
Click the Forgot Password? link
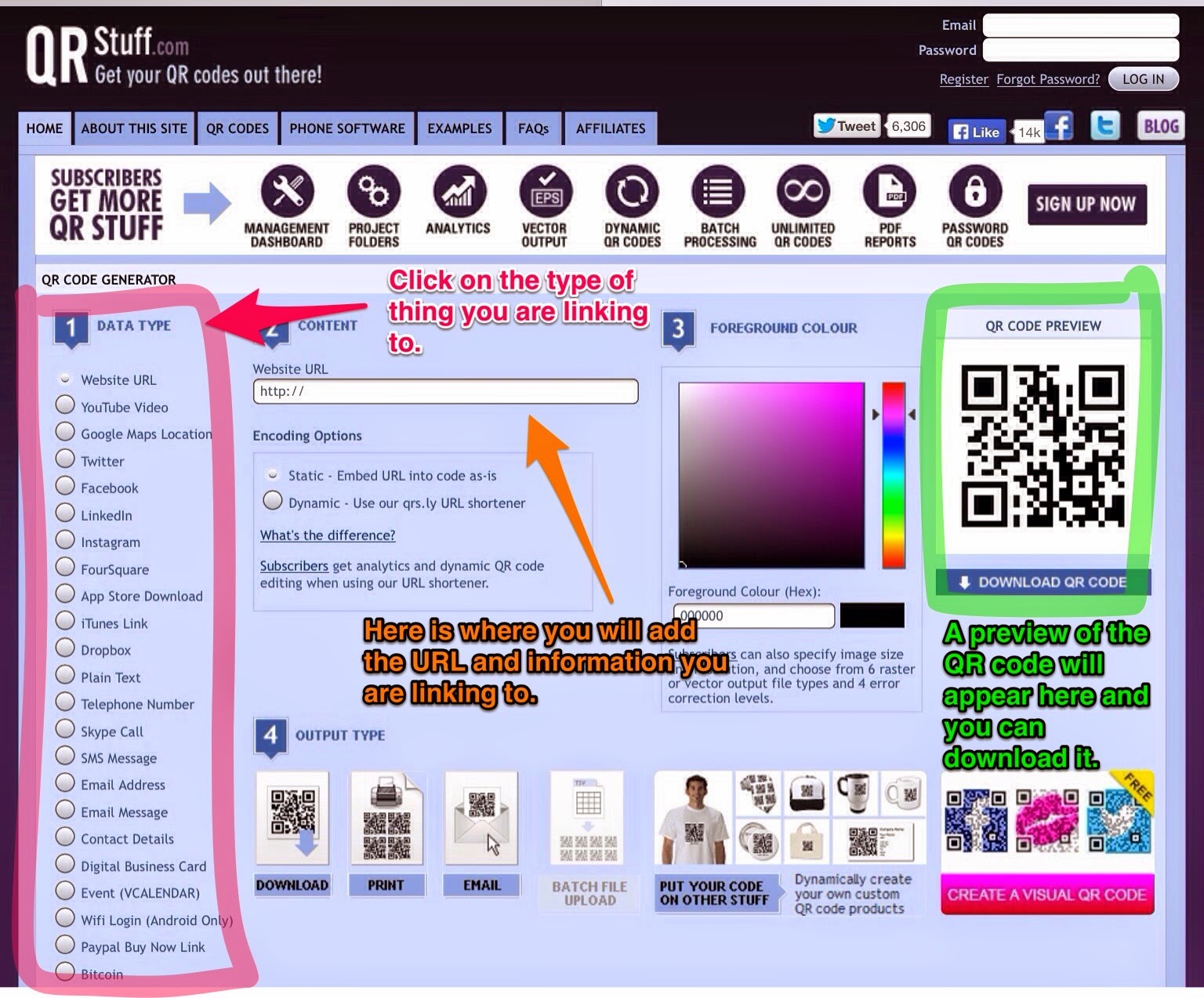pyautogui.click(x=1048, y=79)
